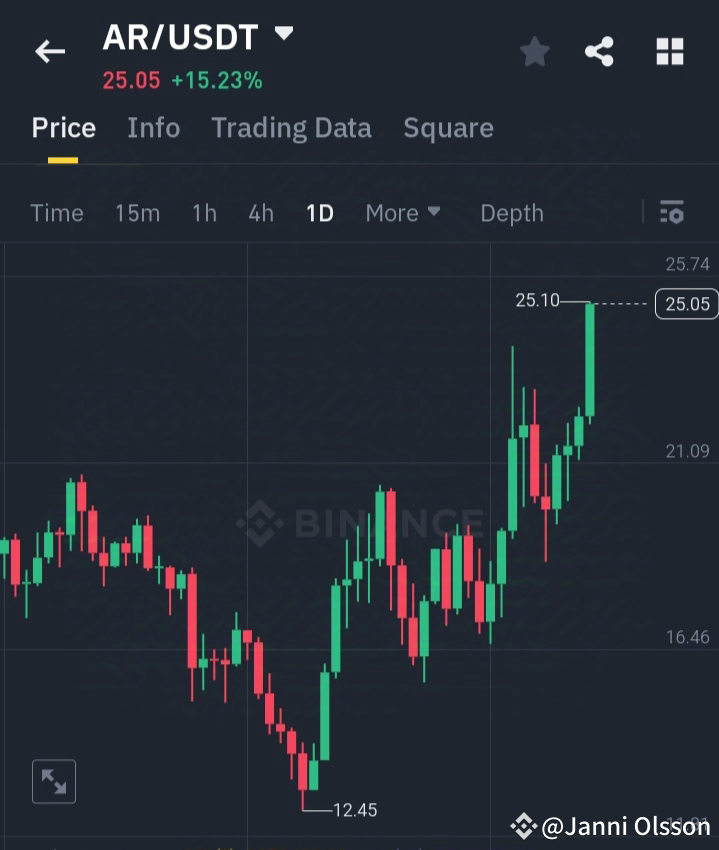Click the 1D interval underline indicator
The width and height of the screenshot is (719, 850).
pyautogui.click(x=319, y=213)
